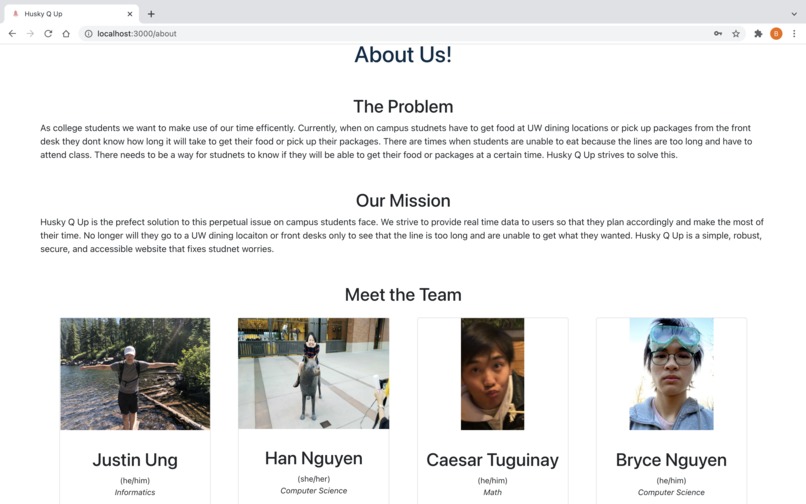Click the Bryce Nguyen name

coord(671,460)
